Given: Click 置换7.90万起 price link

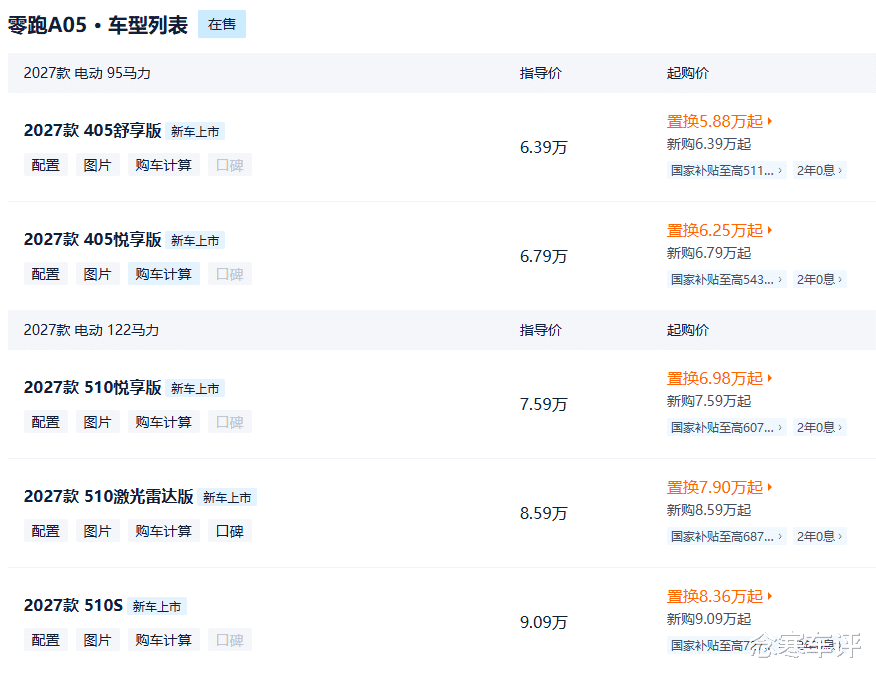Looking at the screenshot, I should click(720, 487).
